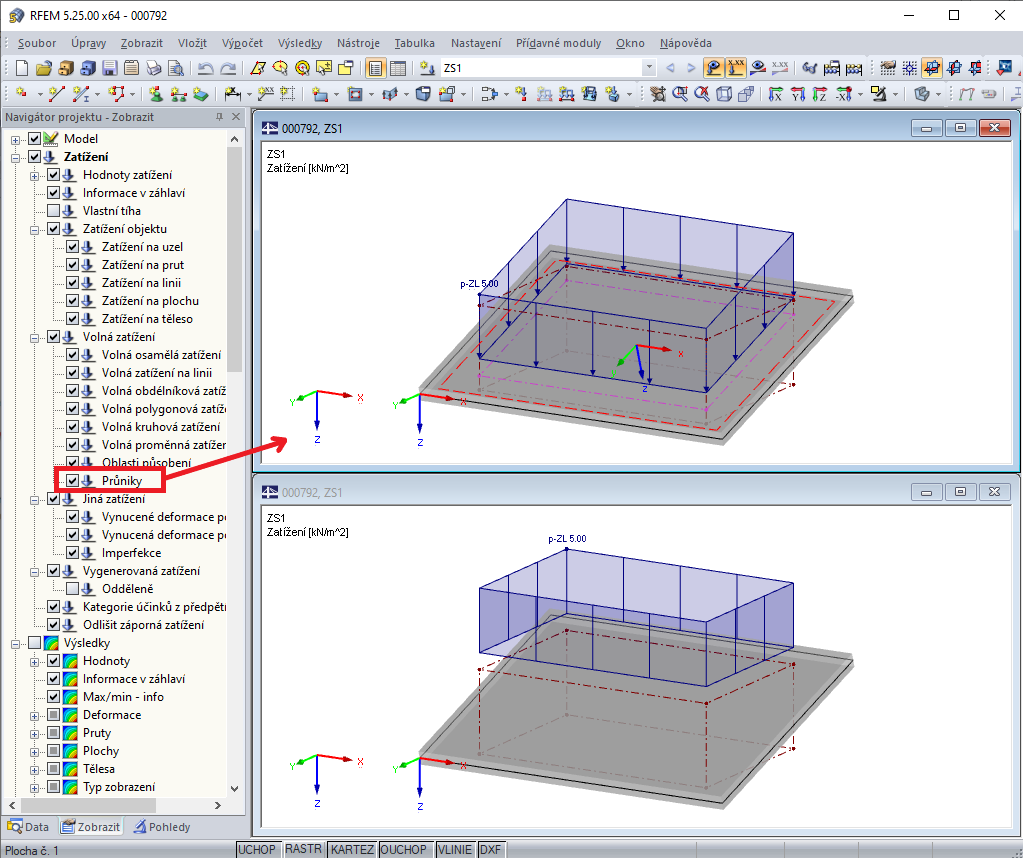Insert a new member tool

coord(81,94)
